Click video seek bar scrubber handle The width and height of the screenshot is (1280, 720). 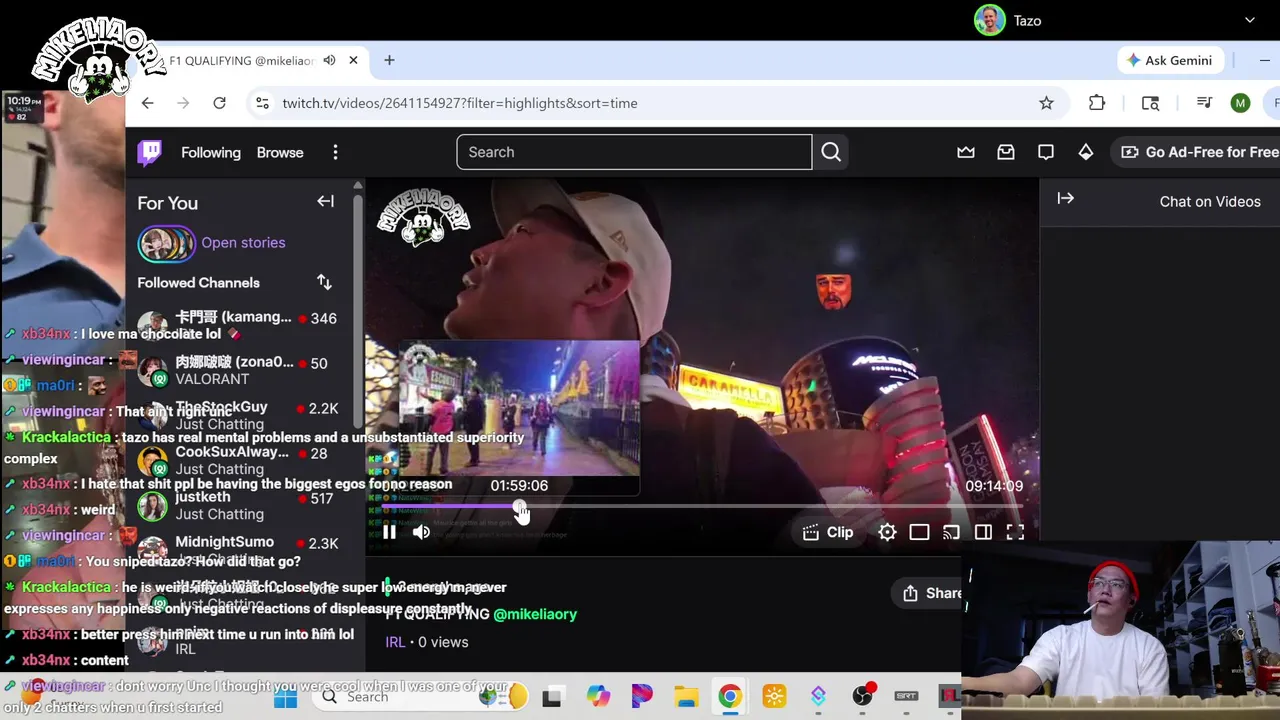[519, 507]
